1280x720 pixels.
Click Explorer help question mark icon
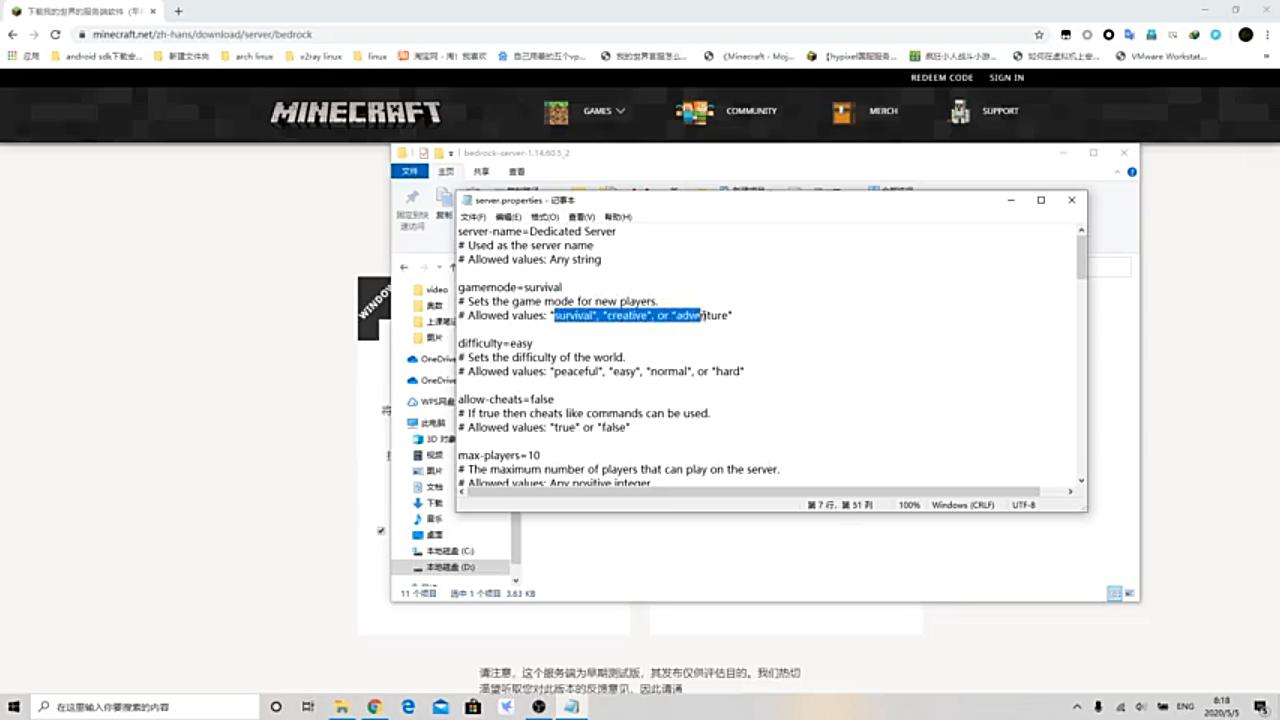1132,172
